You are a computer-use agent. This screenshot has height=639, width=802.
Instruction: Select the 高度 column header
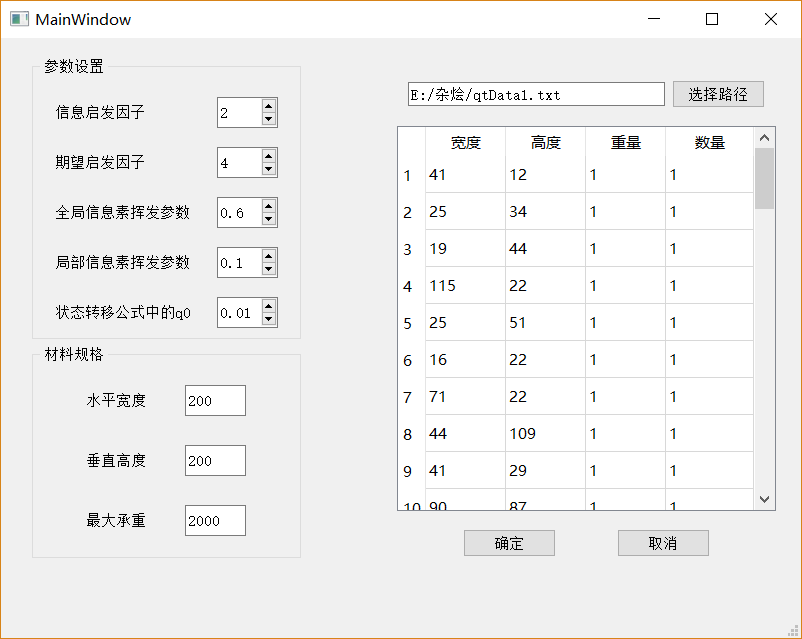click(546, 142)
